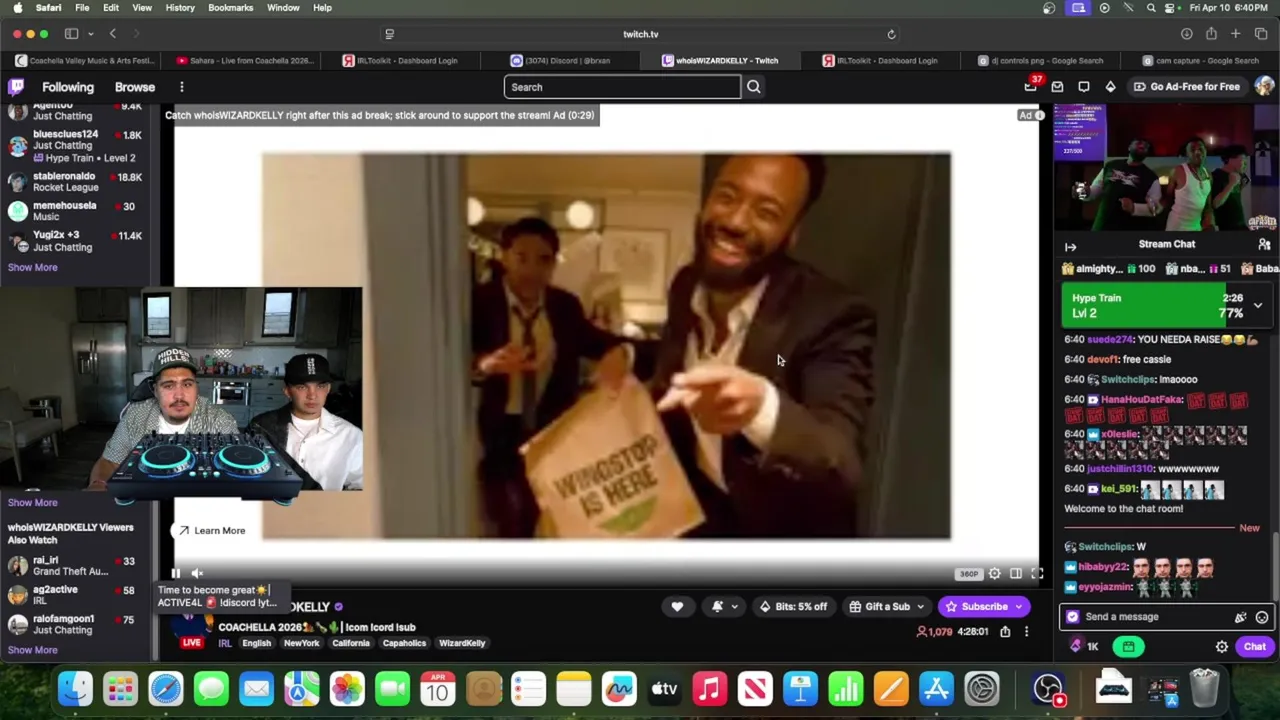The height and width of the screenshot is (720, 1280).
Task: Pause the video player
Action: coord(175,573)
